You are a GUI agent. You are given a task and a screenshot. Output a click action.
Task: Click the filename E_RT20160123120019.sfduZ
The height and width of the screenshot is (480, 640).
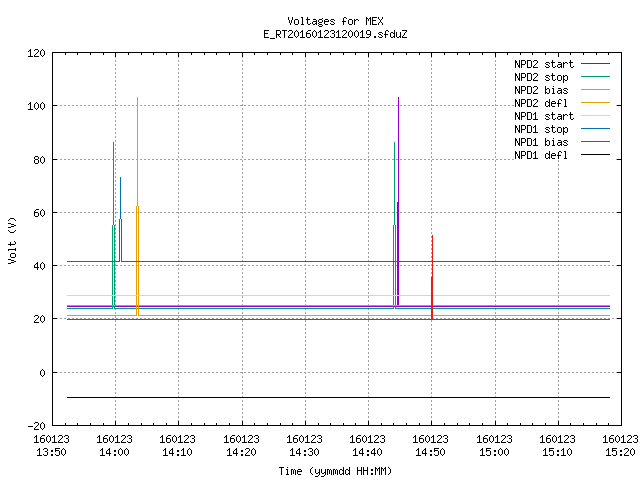(x=335, y=34)
